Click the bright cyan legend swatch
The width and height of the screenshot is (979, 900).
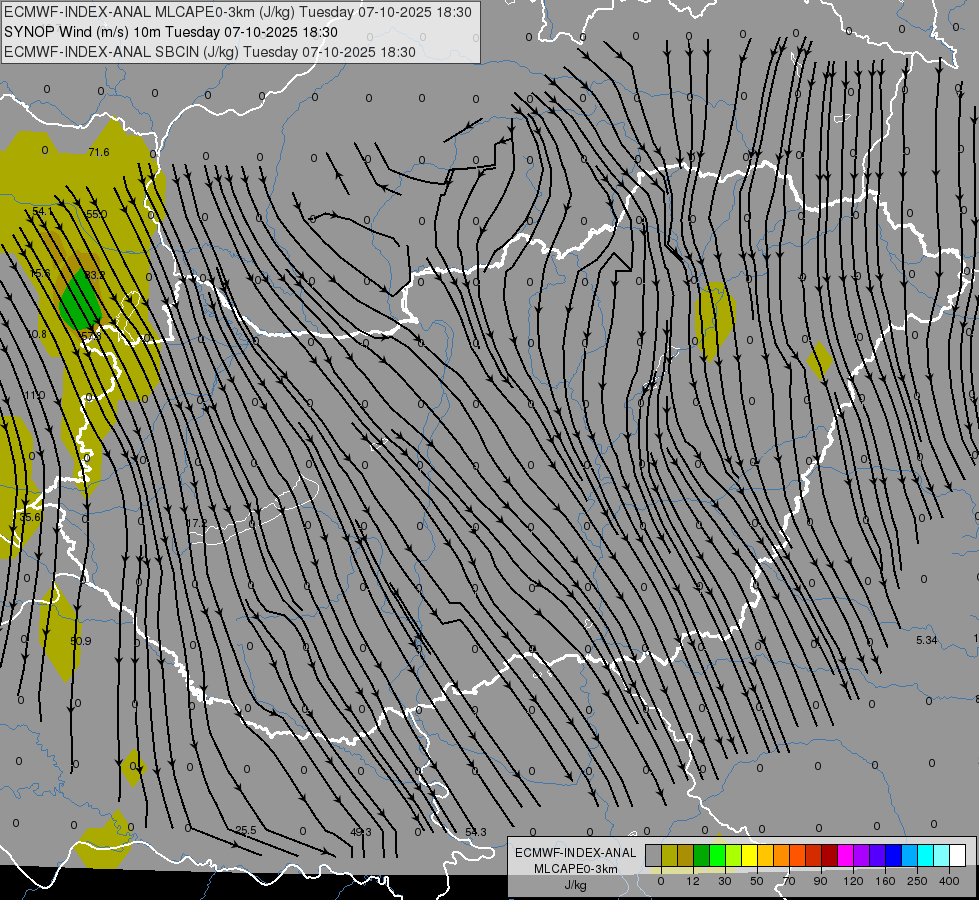coord(925,855)
